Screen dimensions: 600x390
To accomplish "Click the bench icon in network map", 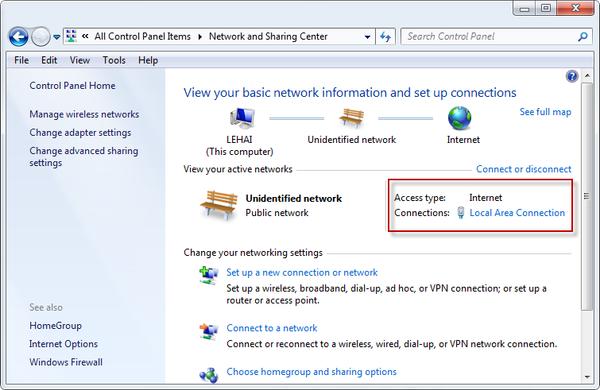I will pyautogui.click(x=351, y=118).
